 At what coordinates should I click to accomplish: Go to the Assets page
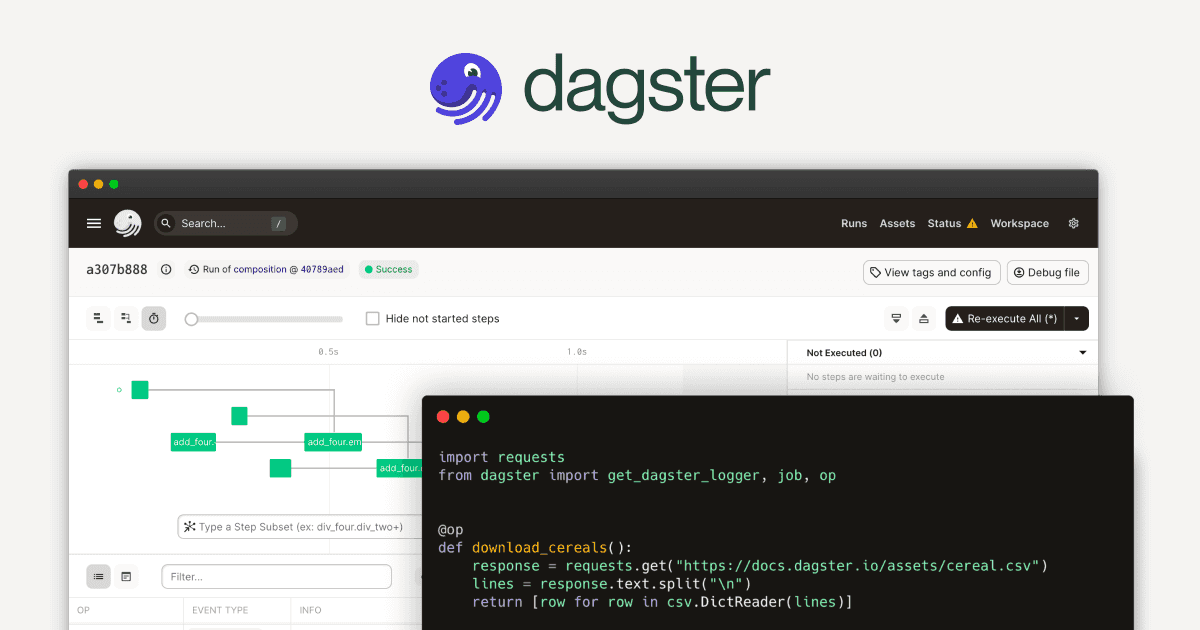[x=897, y=224]
